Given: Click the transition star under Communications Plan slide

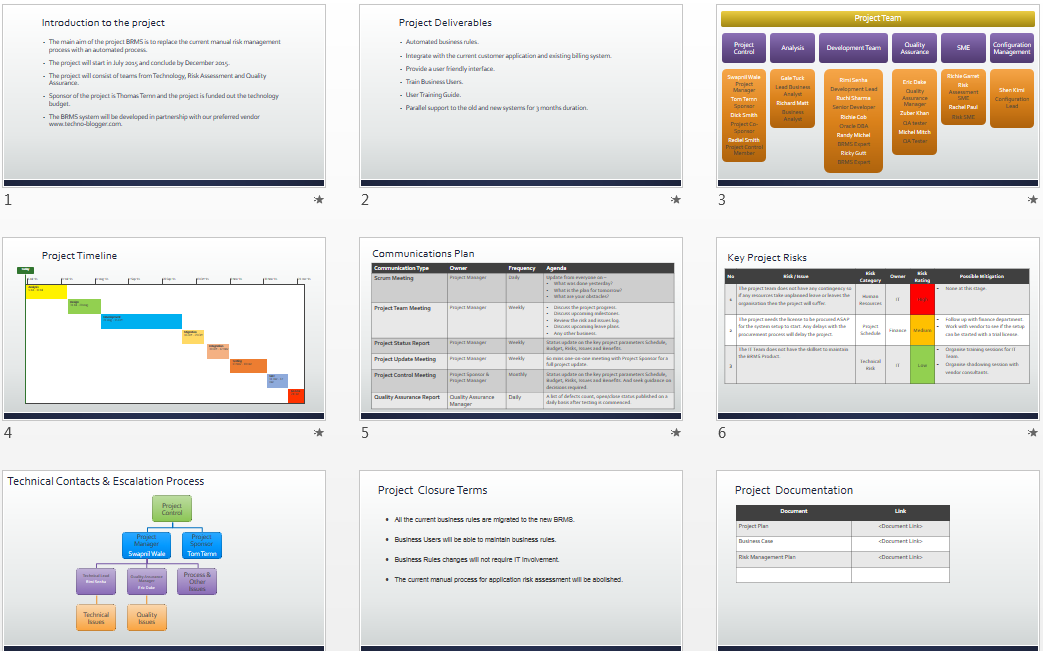Looking at the screenshot, I should tap(676, 433).
